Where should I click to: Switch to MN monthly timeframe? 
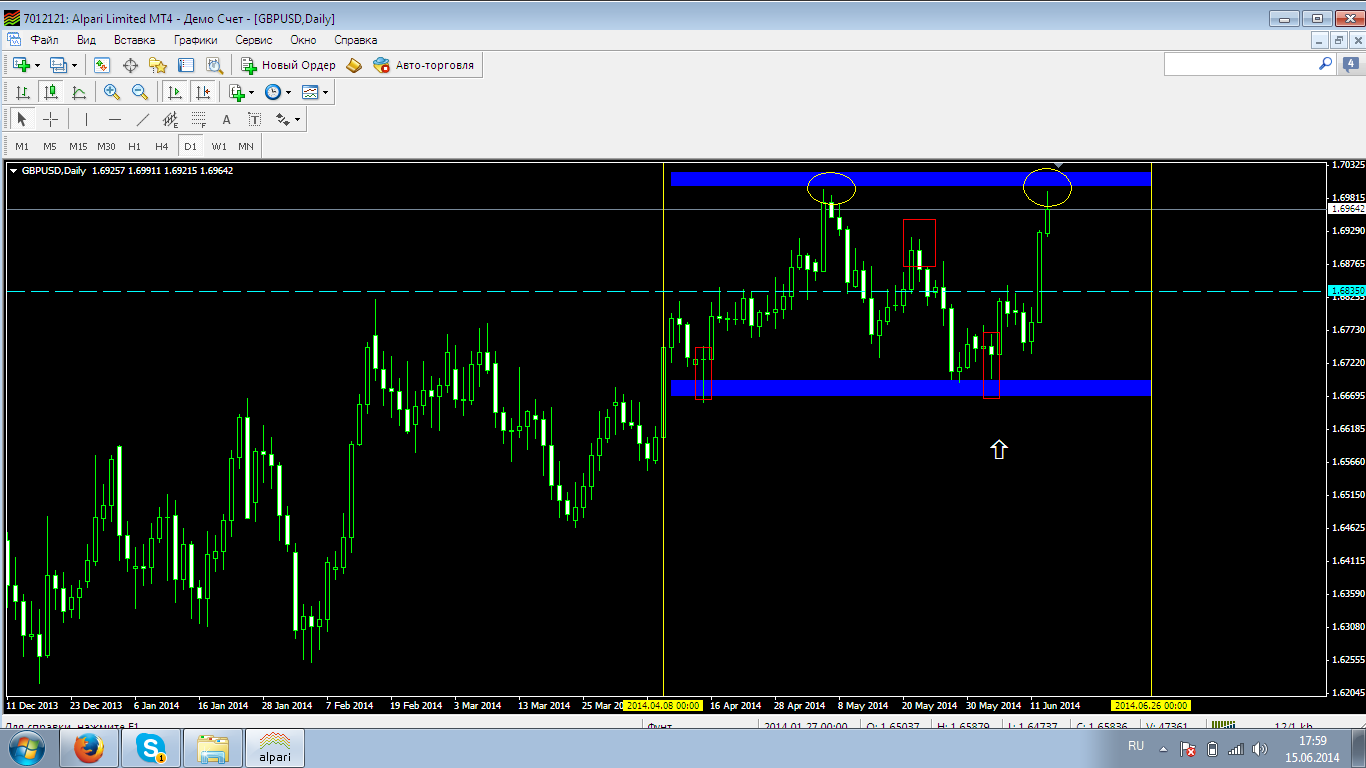pyautogui.click(x=246, y=146)
